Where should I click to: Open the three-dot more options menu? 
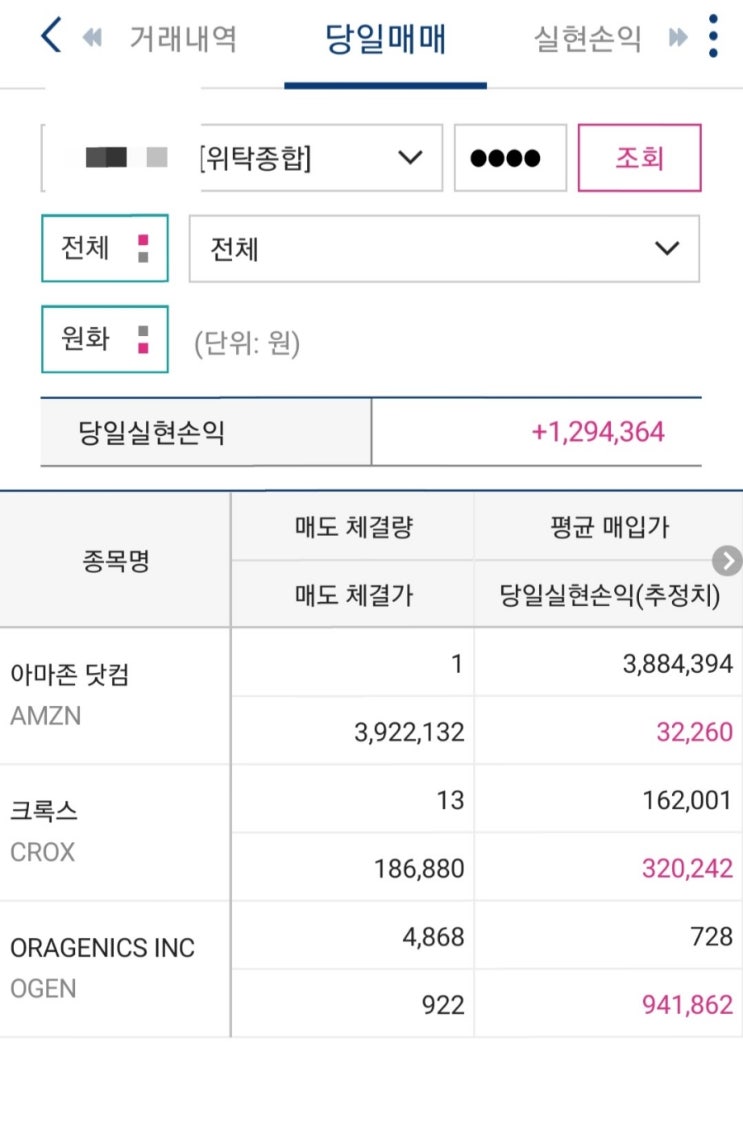tap(713, 37)
